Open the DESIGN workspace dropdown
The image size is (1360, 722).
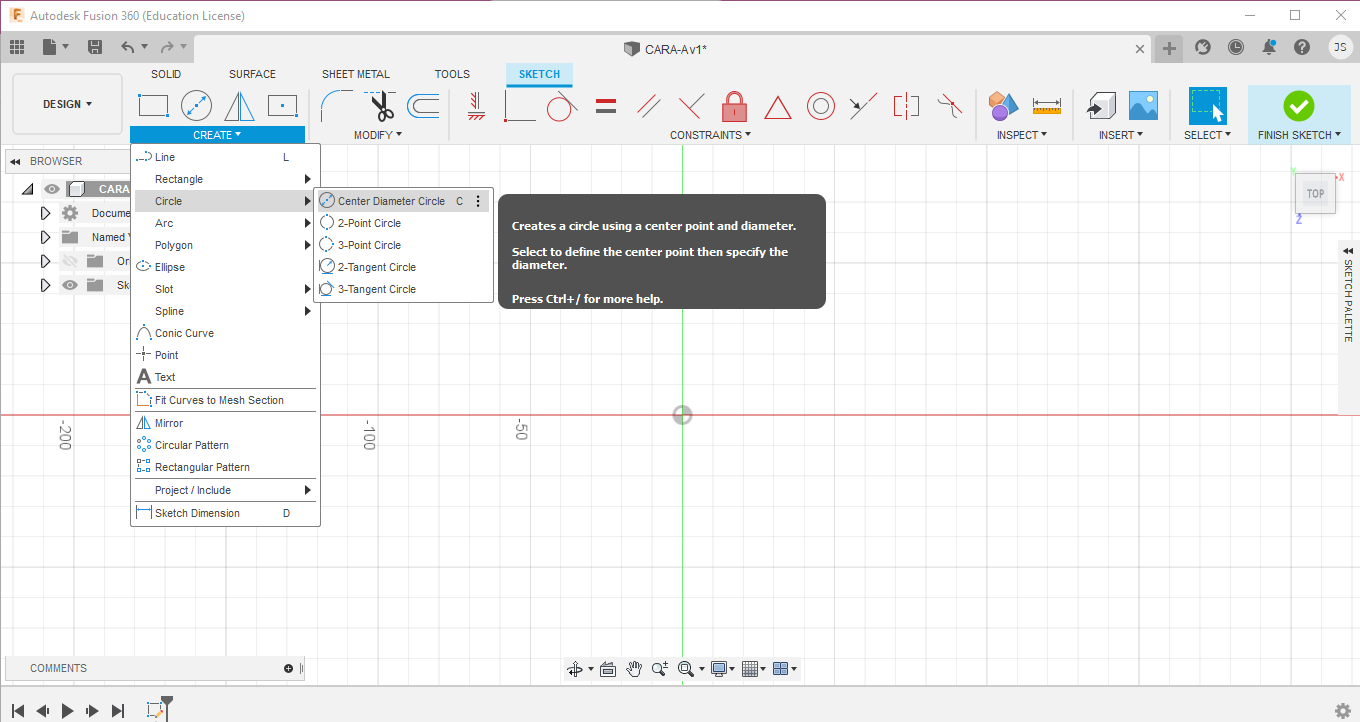pyautogui.click(x=67, y=104)
